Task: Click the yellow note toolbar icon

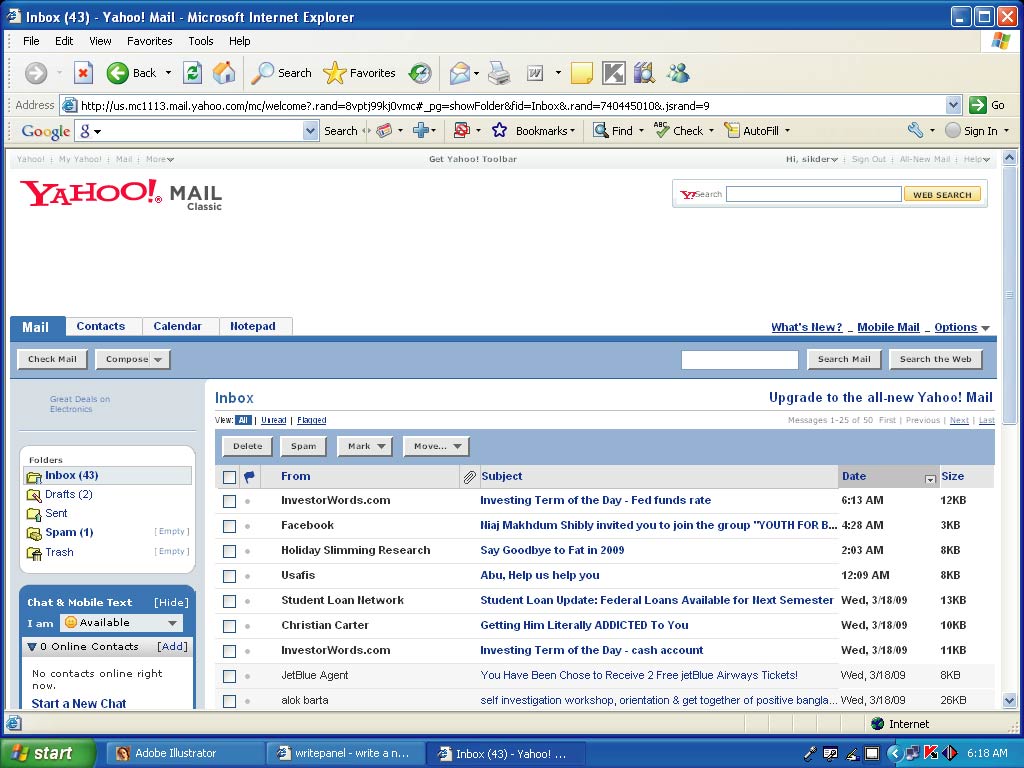Action: [x=581, y=73]
